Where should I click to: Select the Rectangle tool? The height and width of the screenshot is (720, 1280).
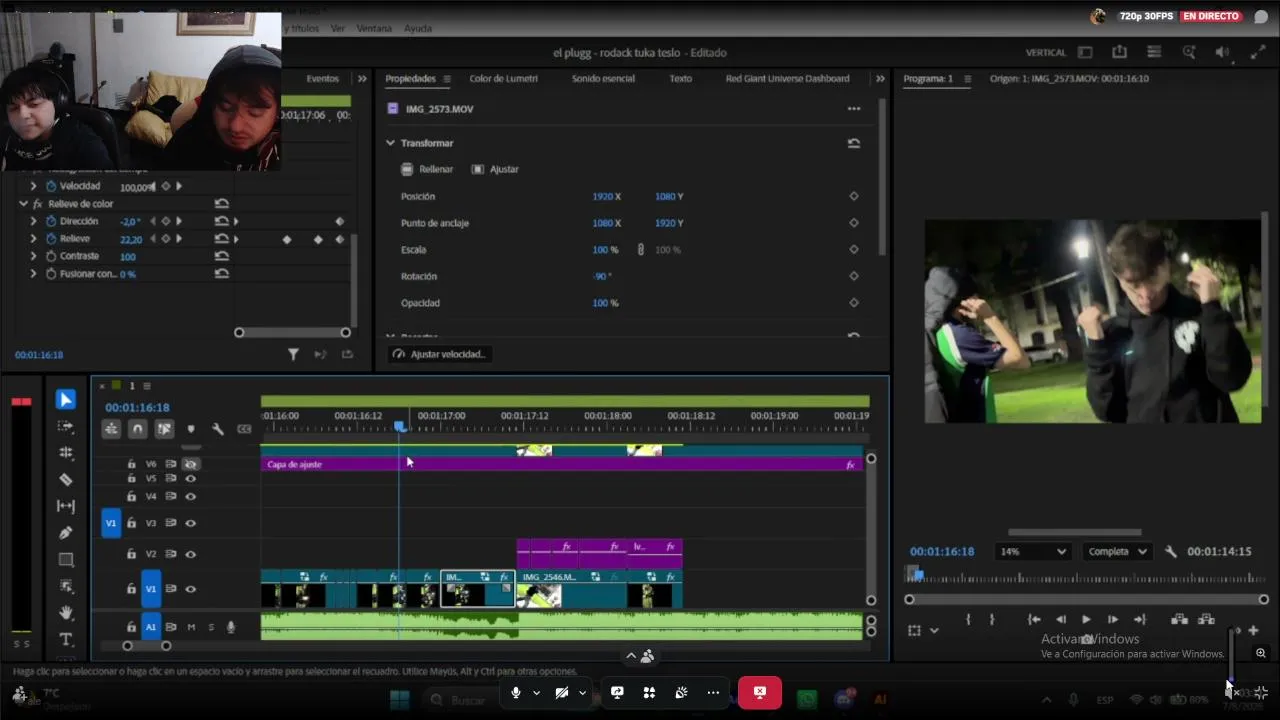pyautogui.click(x=66, y=560)
